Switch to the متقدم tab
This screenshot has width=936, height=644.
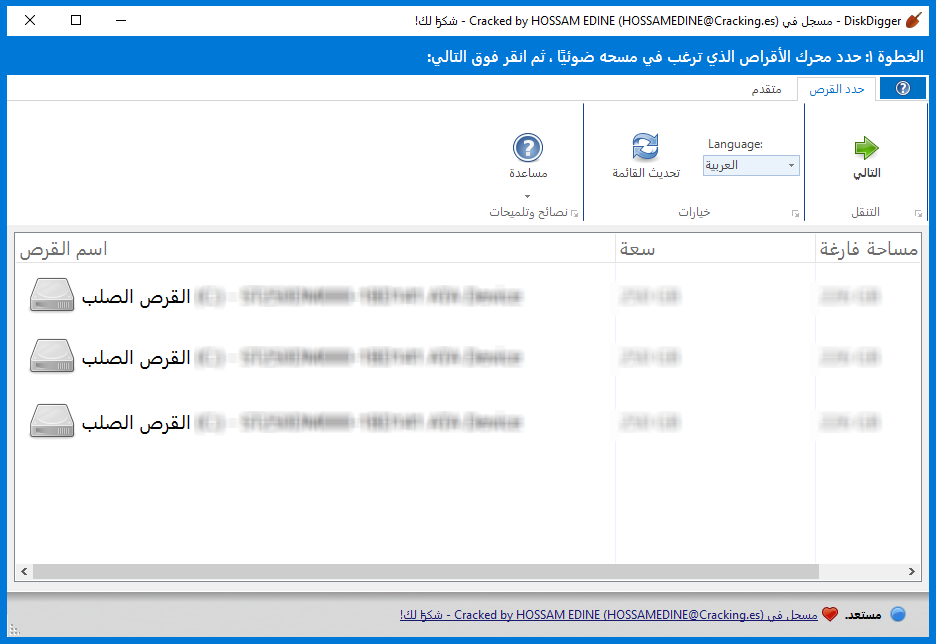coord(766,89)
